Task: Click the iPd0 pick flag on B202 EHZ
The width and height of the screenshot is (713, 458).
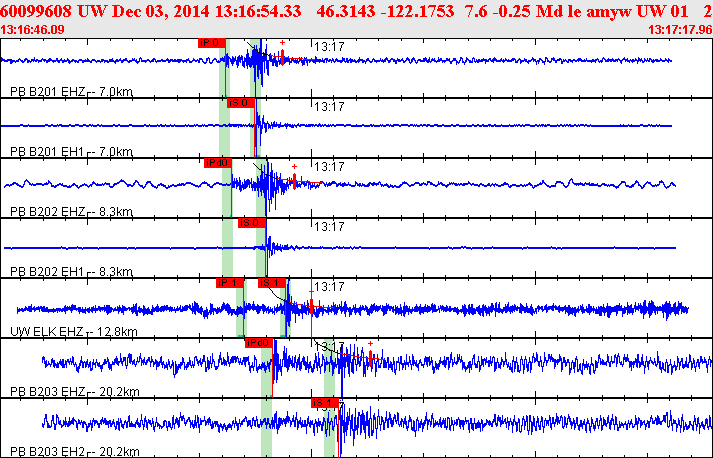Action: pos(217,162)
